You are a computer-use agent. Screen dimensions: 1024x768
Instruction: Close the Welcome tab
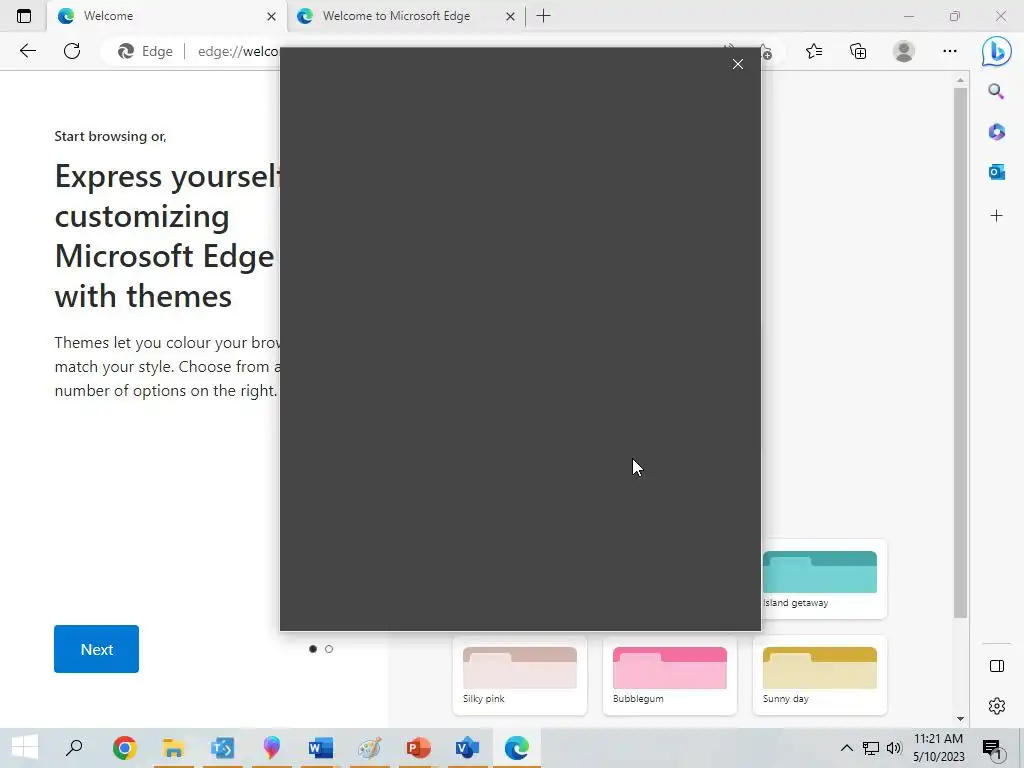pyautogui.click(x=271, y=16)
